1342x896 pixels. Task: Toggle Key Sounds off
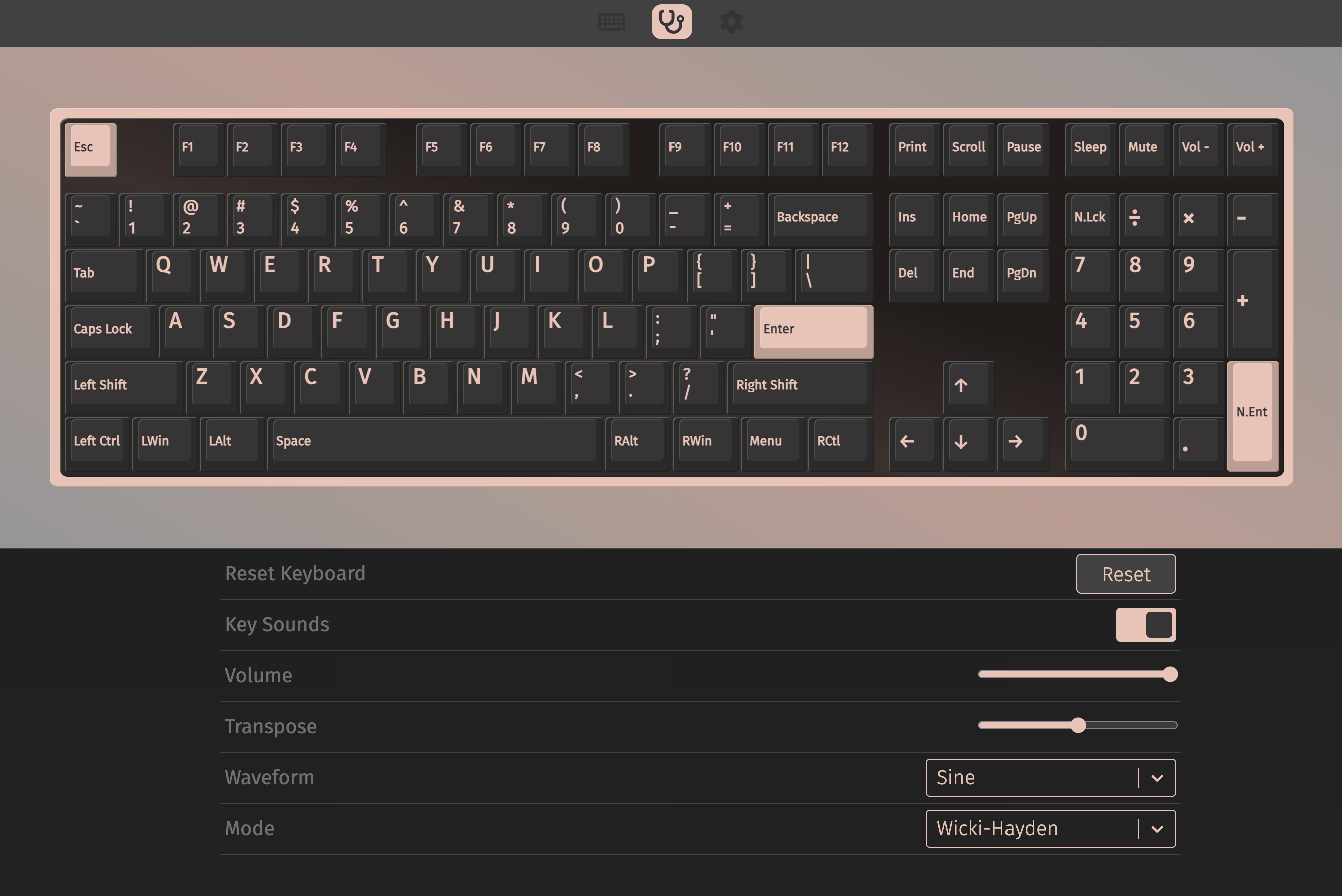click(1145, 624)
